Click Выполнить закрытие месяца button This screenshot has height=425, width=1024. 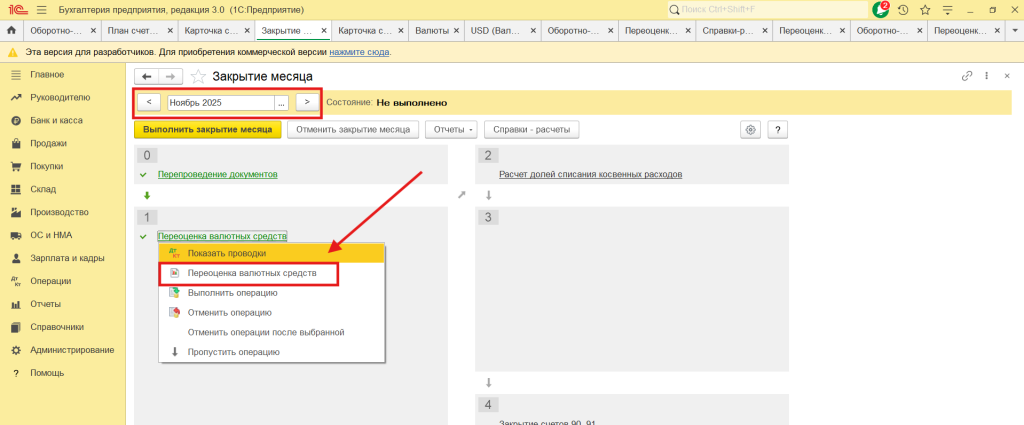point(208,130)
